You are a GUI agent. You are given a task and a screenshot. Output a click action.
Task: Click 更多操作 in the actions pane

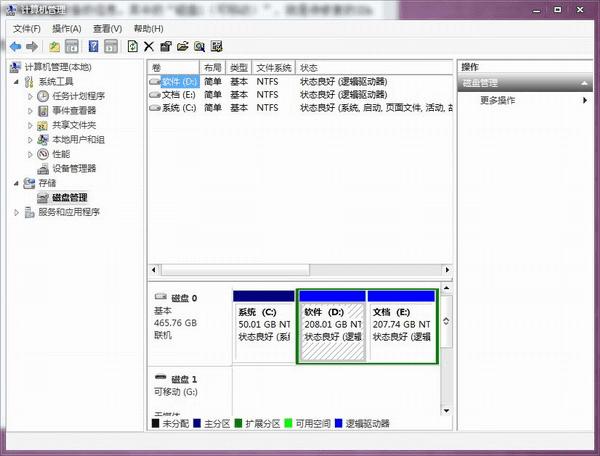(x=497, y=100)
